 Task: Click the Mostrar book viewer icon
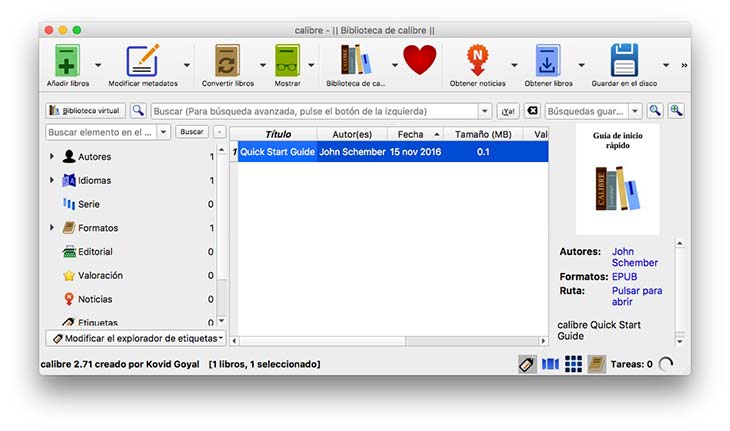tap(287, 60)
